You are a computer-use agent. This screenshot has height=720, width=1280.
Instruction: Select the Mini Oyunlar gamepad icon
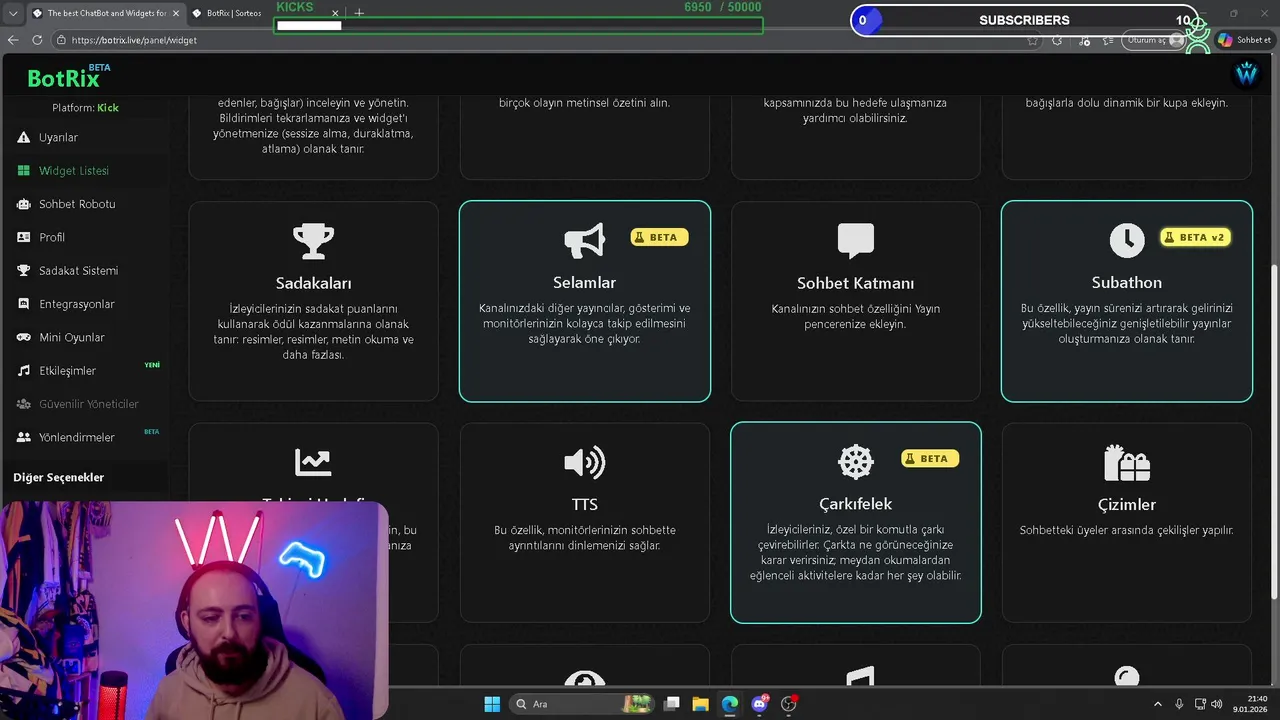(x=24, y=337)
